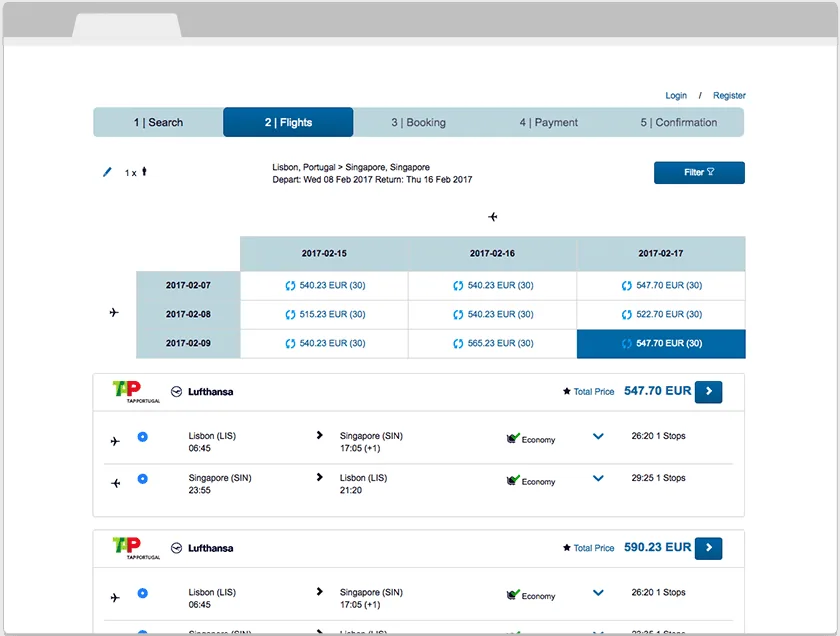Choose the 540.23 EUR fare for 02-09 and 02-15
This screenshot has width=840, height=636.
point(325,343)
